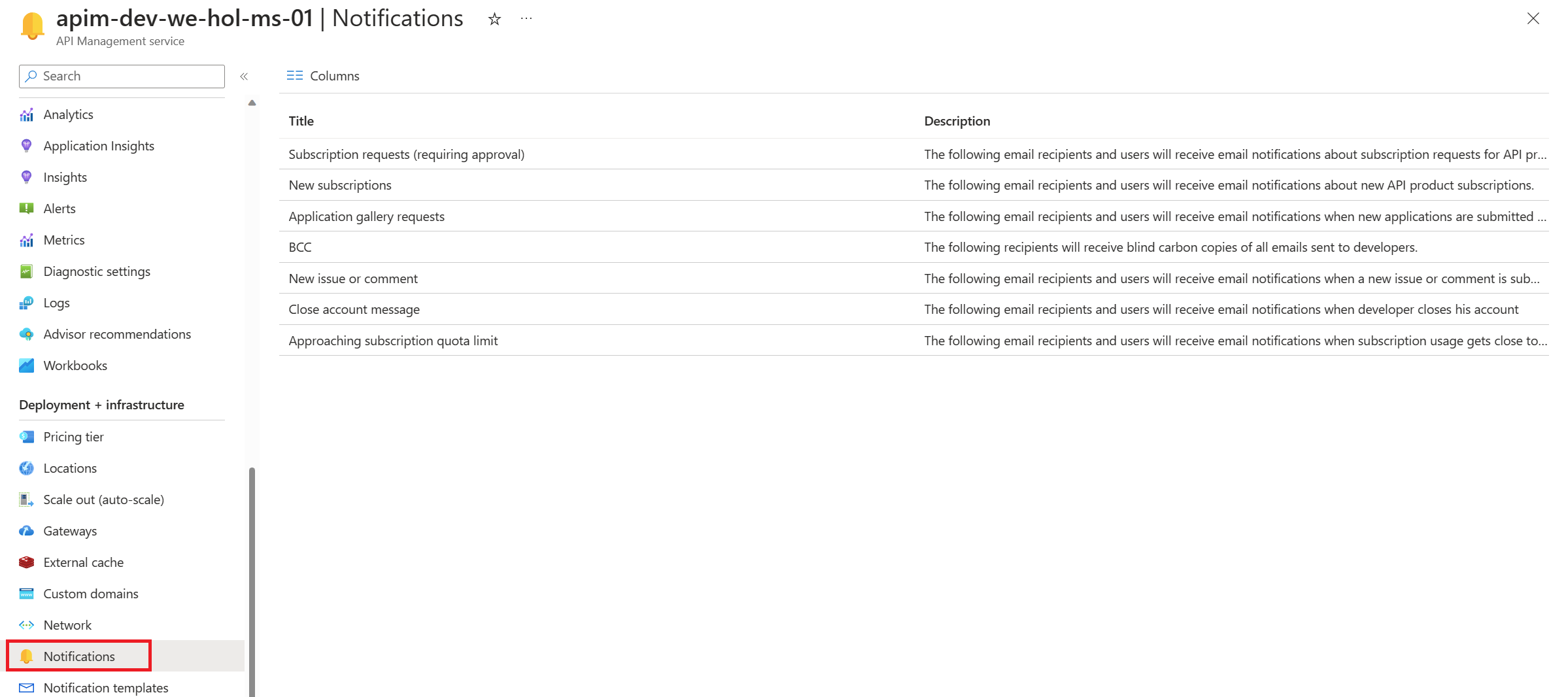This screenshot has width=1568, height=697.
Task: Open Subscription requests (requiring approval) notification
Action: [913, 154]
